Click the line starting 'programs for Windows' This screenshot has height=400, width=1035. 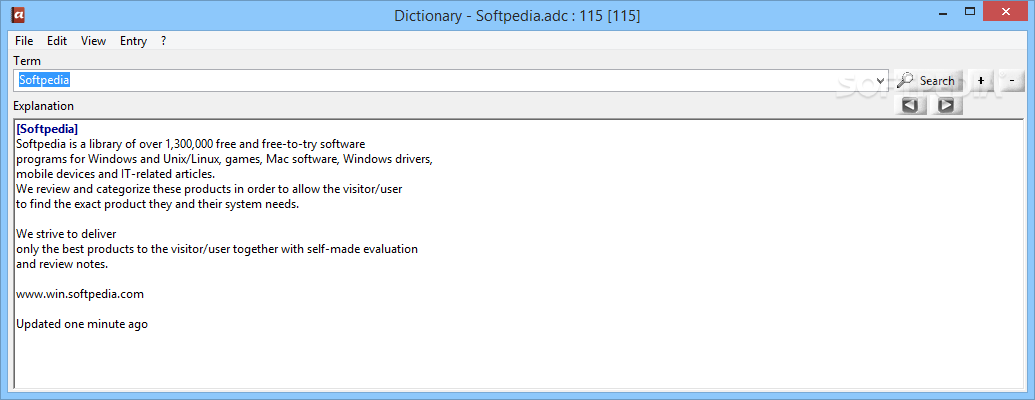coord(224,159)
